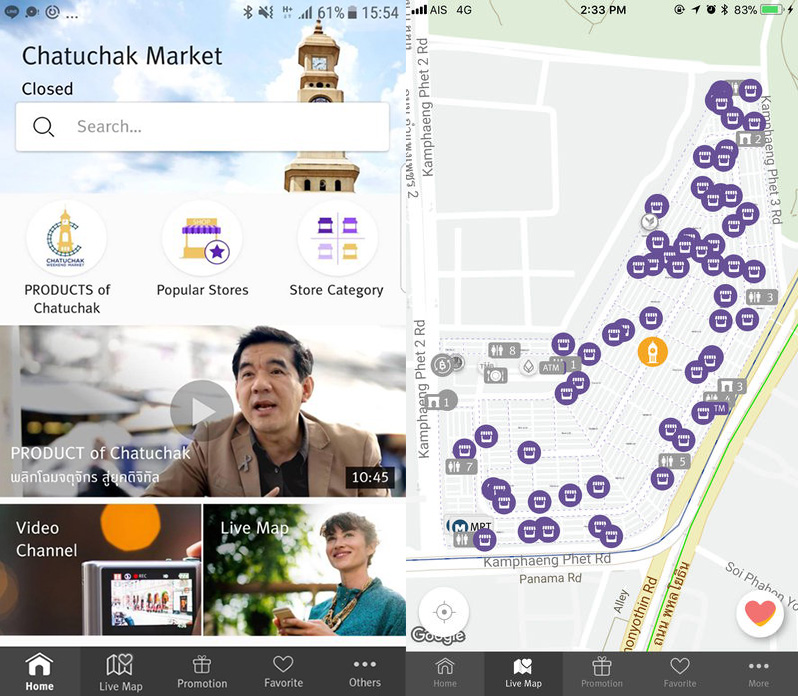Open PRODUCTS of Chatuchak icon
Screen dimensions: 798x696
67,239
